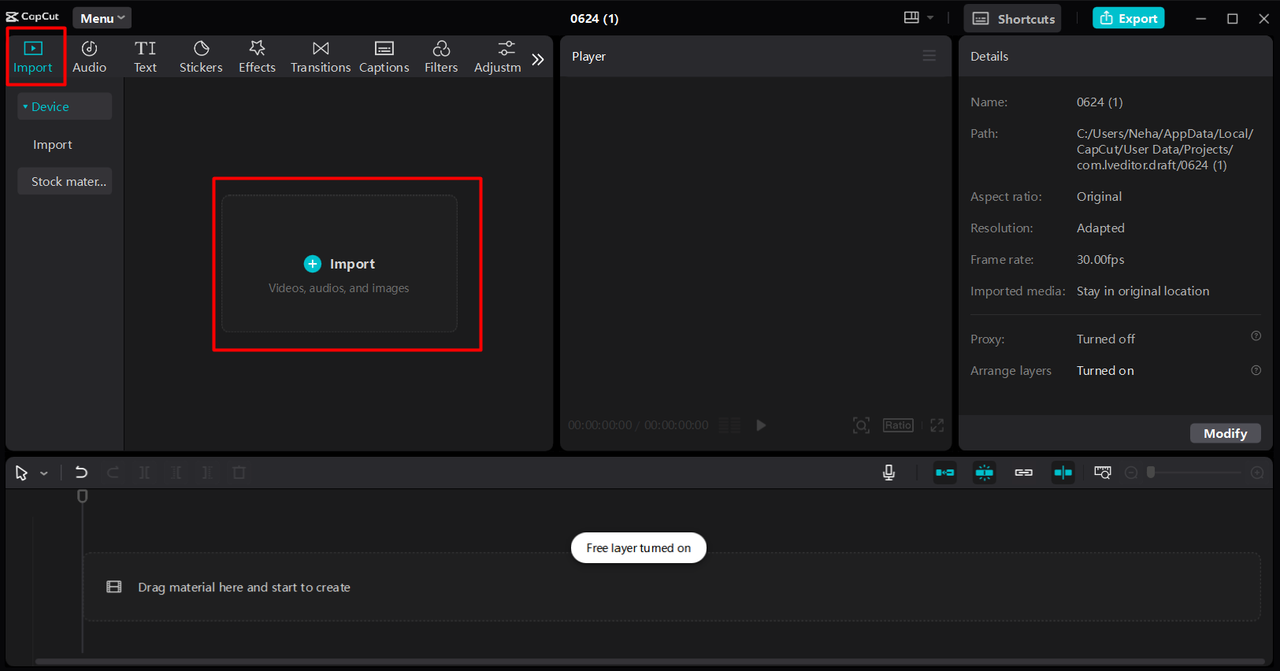This screenshot has width=1280, height=671.
Task: Click the timeline playhead marker
Action: [82, 496]
